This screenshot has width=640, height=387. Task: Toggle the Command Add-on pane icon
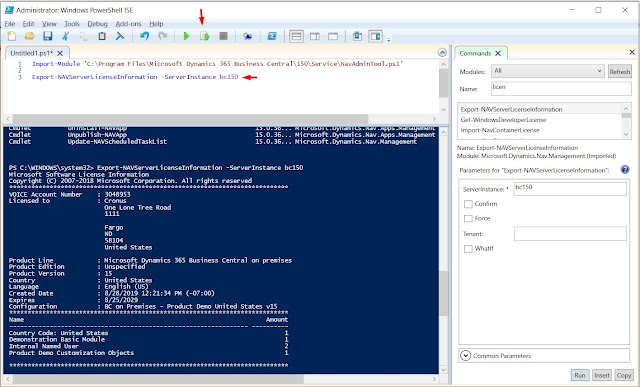376,36
